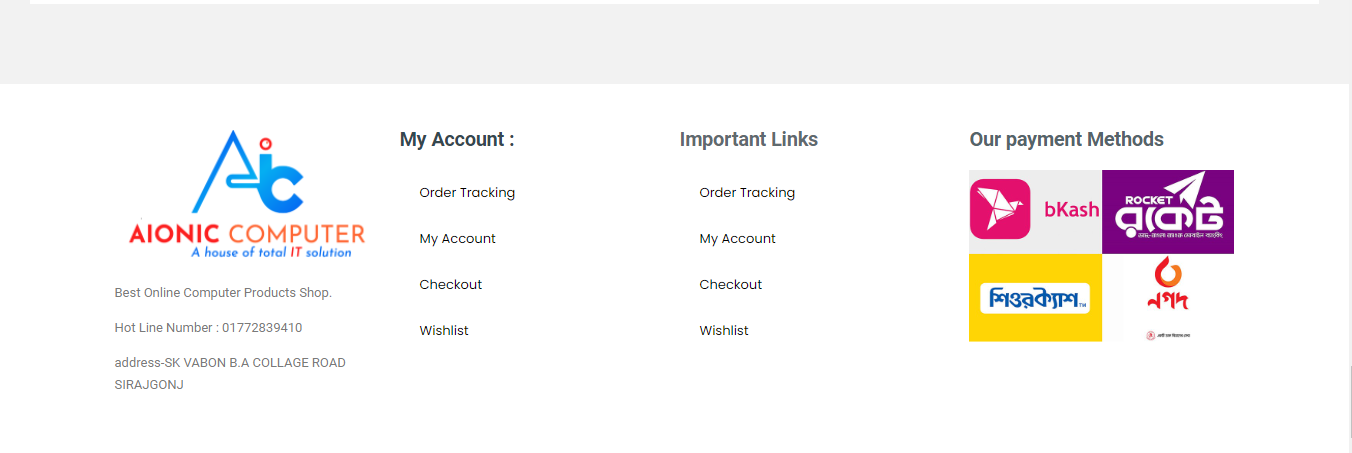Open Order Tracking under Important Links

coord(747,193)
